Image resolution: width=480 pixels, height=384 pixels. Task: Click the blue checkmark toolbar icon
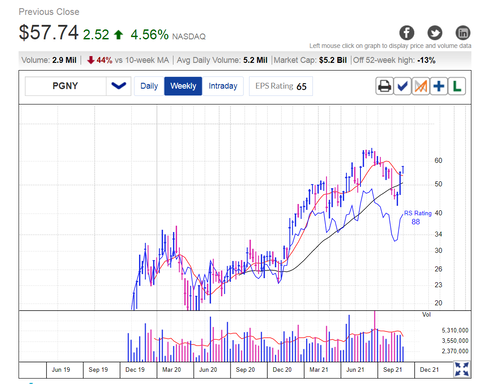point(402,86)
